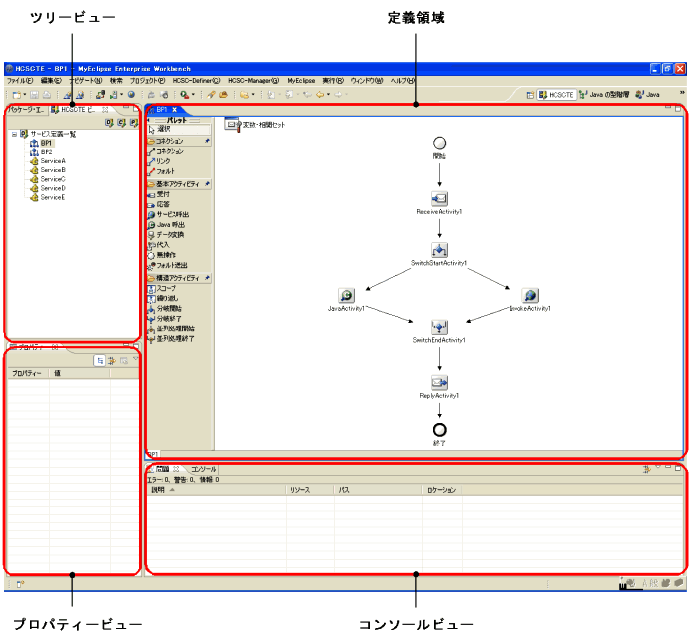Select the サービス呼出 invoke tool
This screenshot has height=643, width=690.
pyautogui.click(x=168, y=214)
